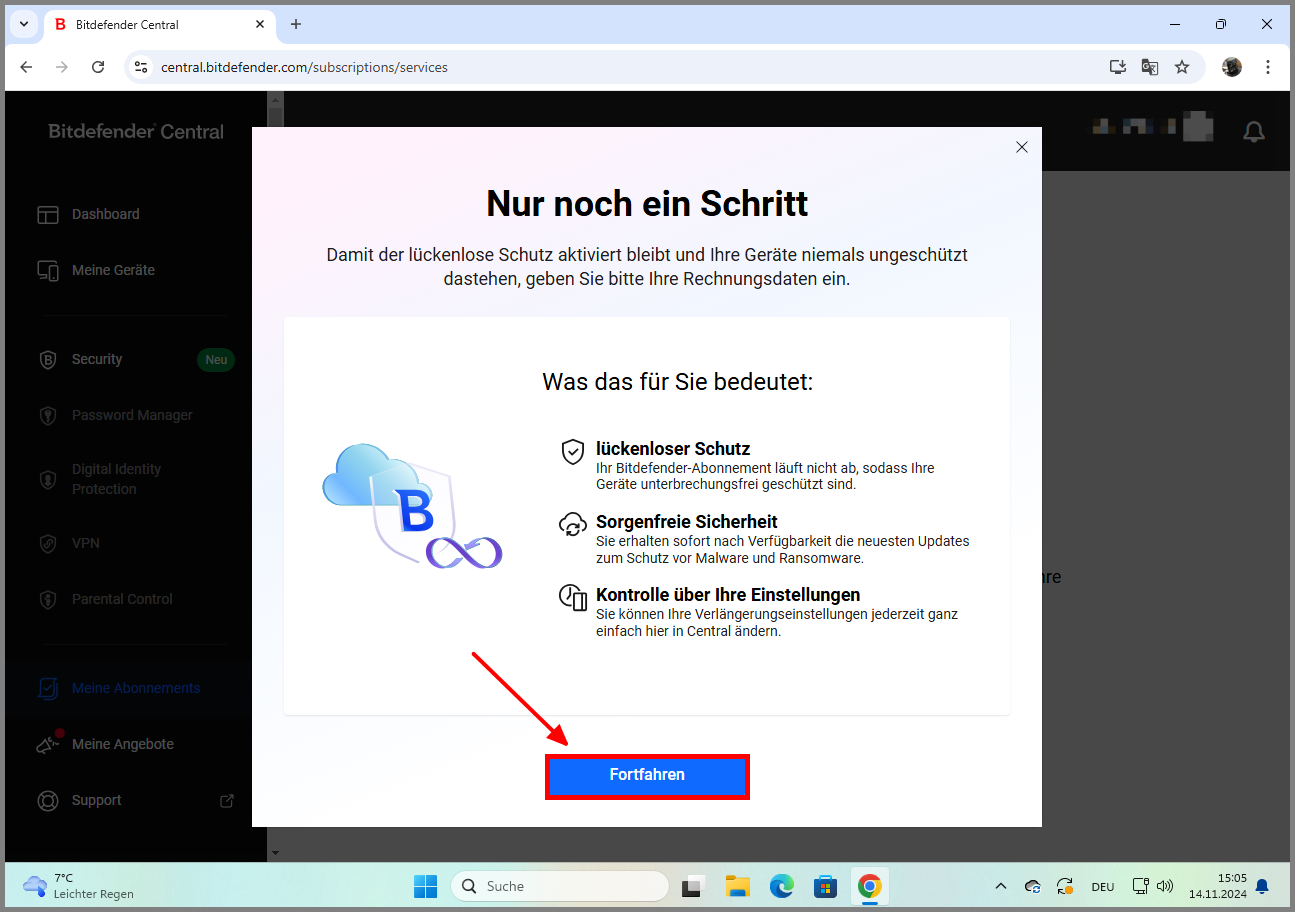
Task: Open Task View from the taskbar
Action: coord(694,886)
